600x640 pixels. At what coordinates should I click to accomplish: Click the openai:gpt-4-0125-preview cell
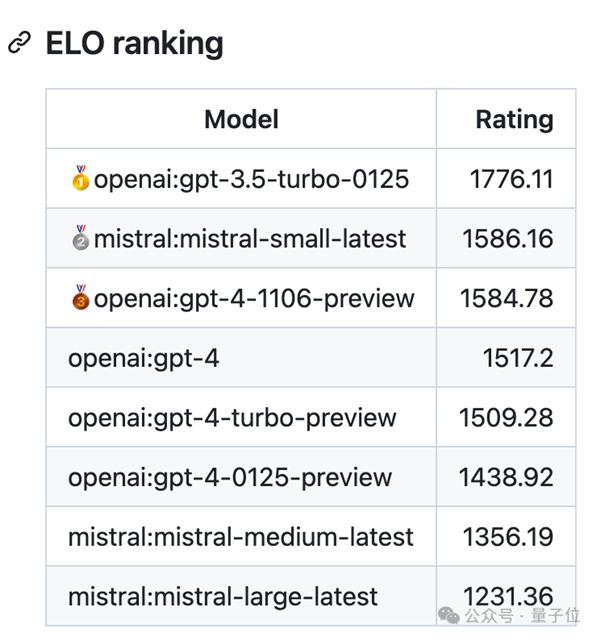230,477
